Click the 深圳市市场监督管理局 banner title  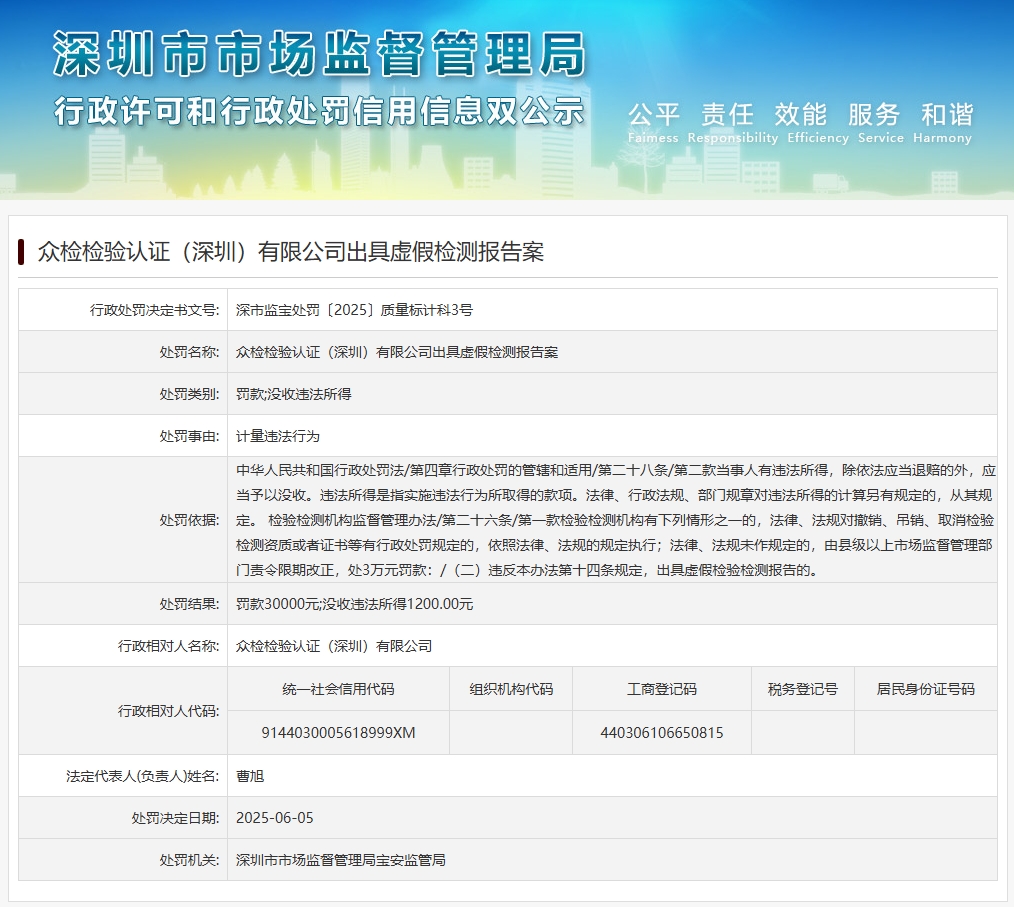(318, 55)
